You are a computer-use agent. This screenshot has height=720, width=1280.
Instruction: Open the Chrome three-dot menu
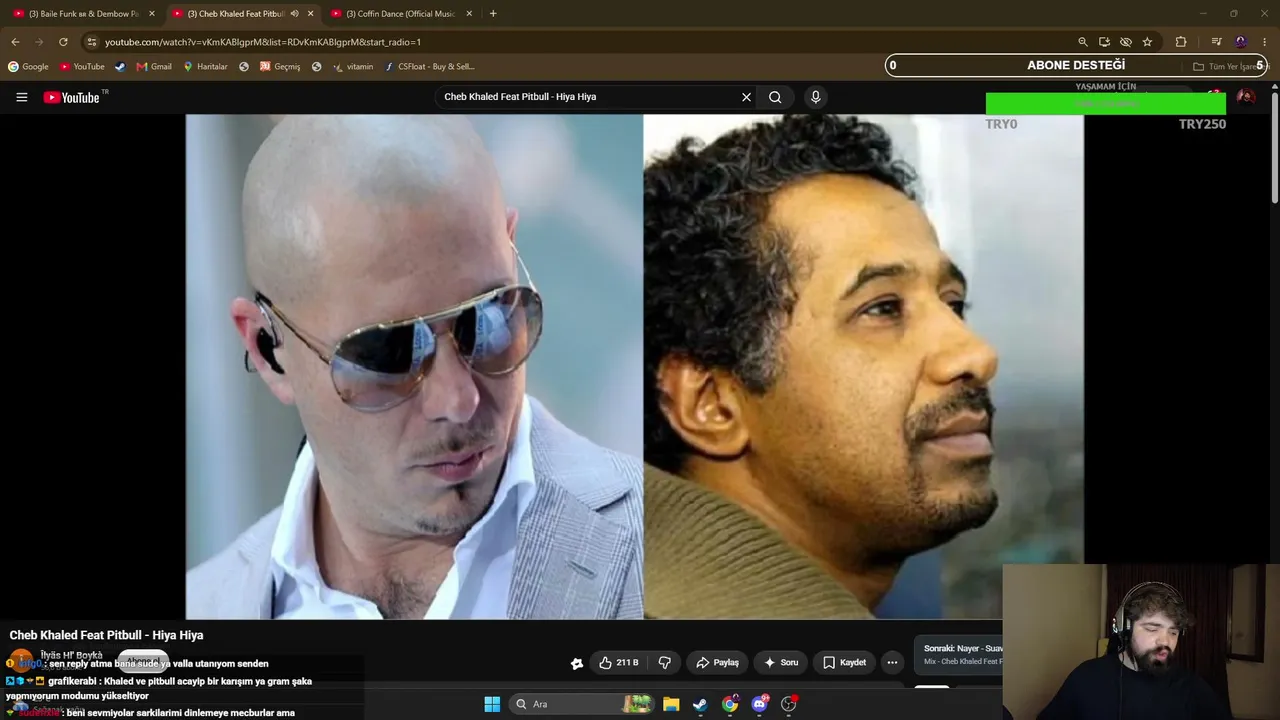pyautogui.click(x=1265, y=42)
